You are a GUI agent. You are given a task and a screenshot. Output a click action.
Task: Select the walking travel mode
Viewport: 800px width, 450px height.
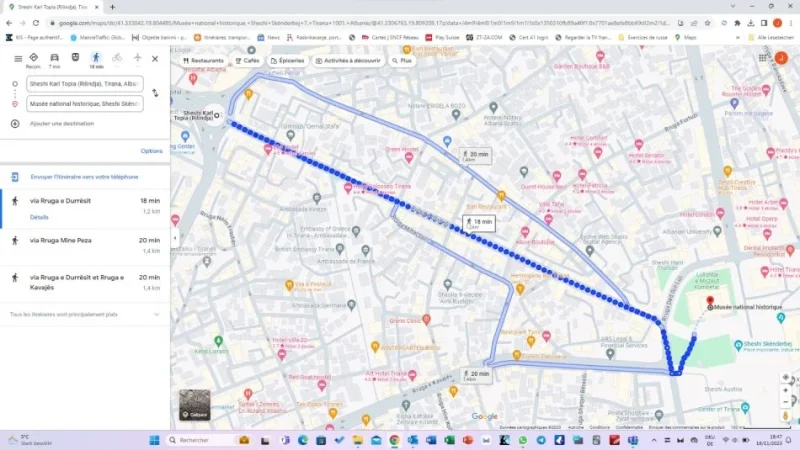[x=96, y=58]
